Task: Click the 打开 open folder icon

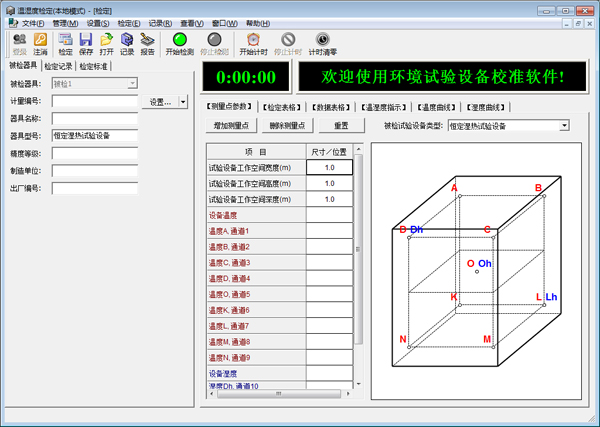Action: [x=106, y=43]
